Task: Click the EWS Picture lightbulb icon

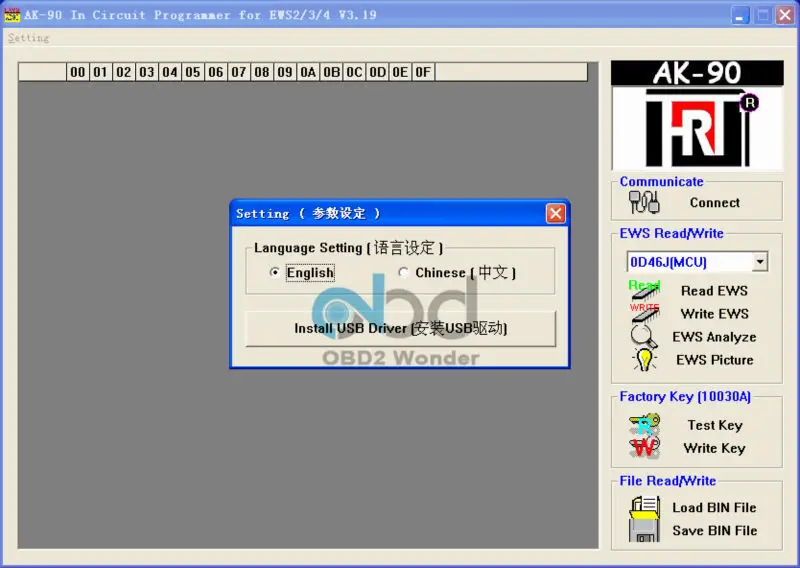Action: (644, 360)
